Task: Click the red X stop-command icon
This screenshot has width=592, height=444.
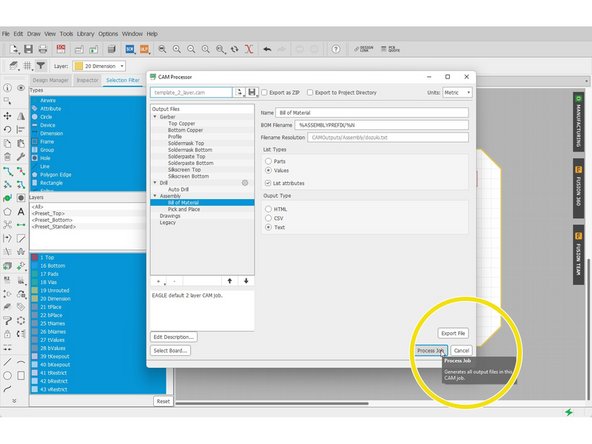Action: coord(249,49)
